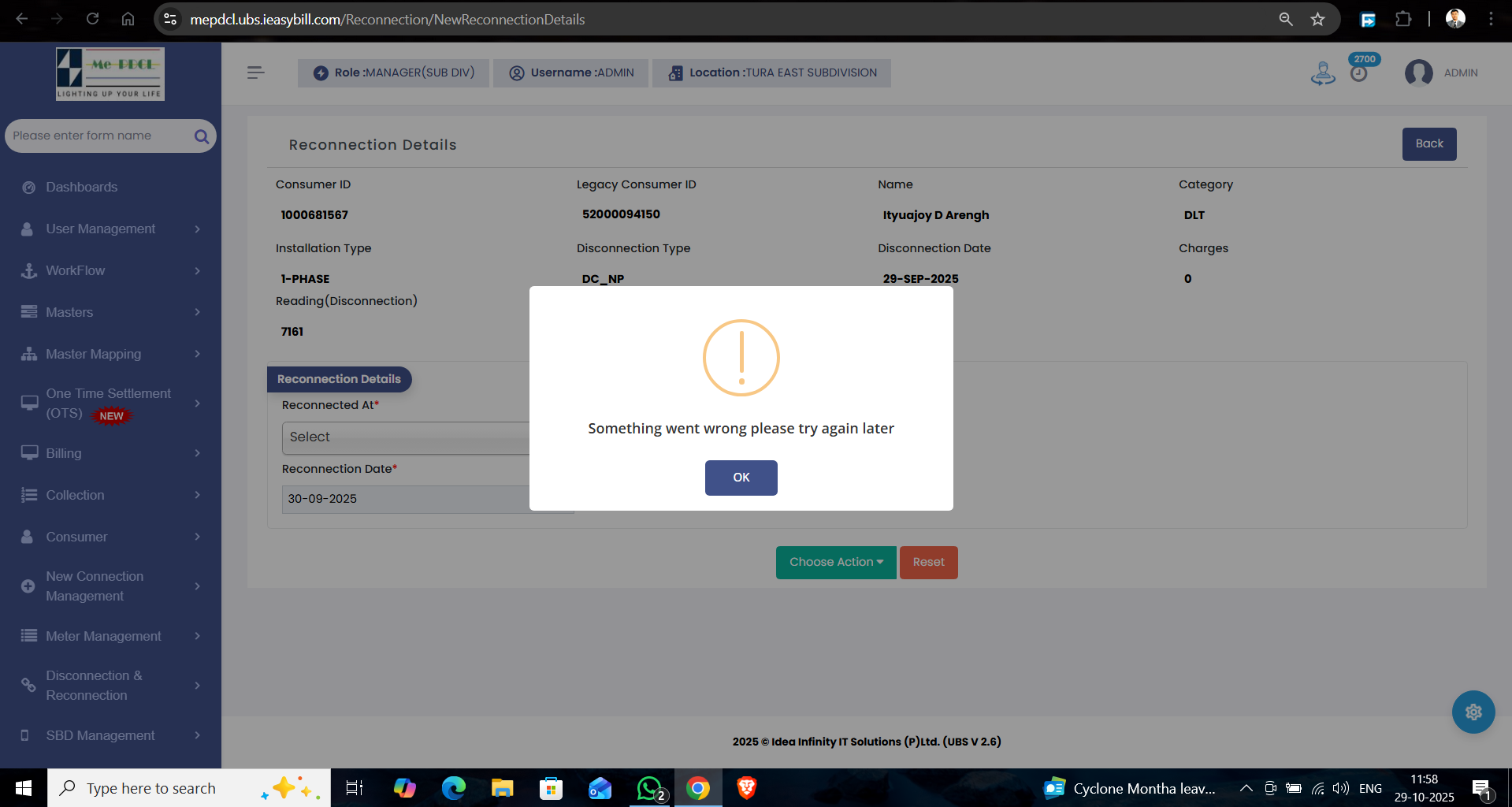Click the browser address bar URL
This screenshot has height=807, width=1512.
pyautogui.click(x=388, y=19)
